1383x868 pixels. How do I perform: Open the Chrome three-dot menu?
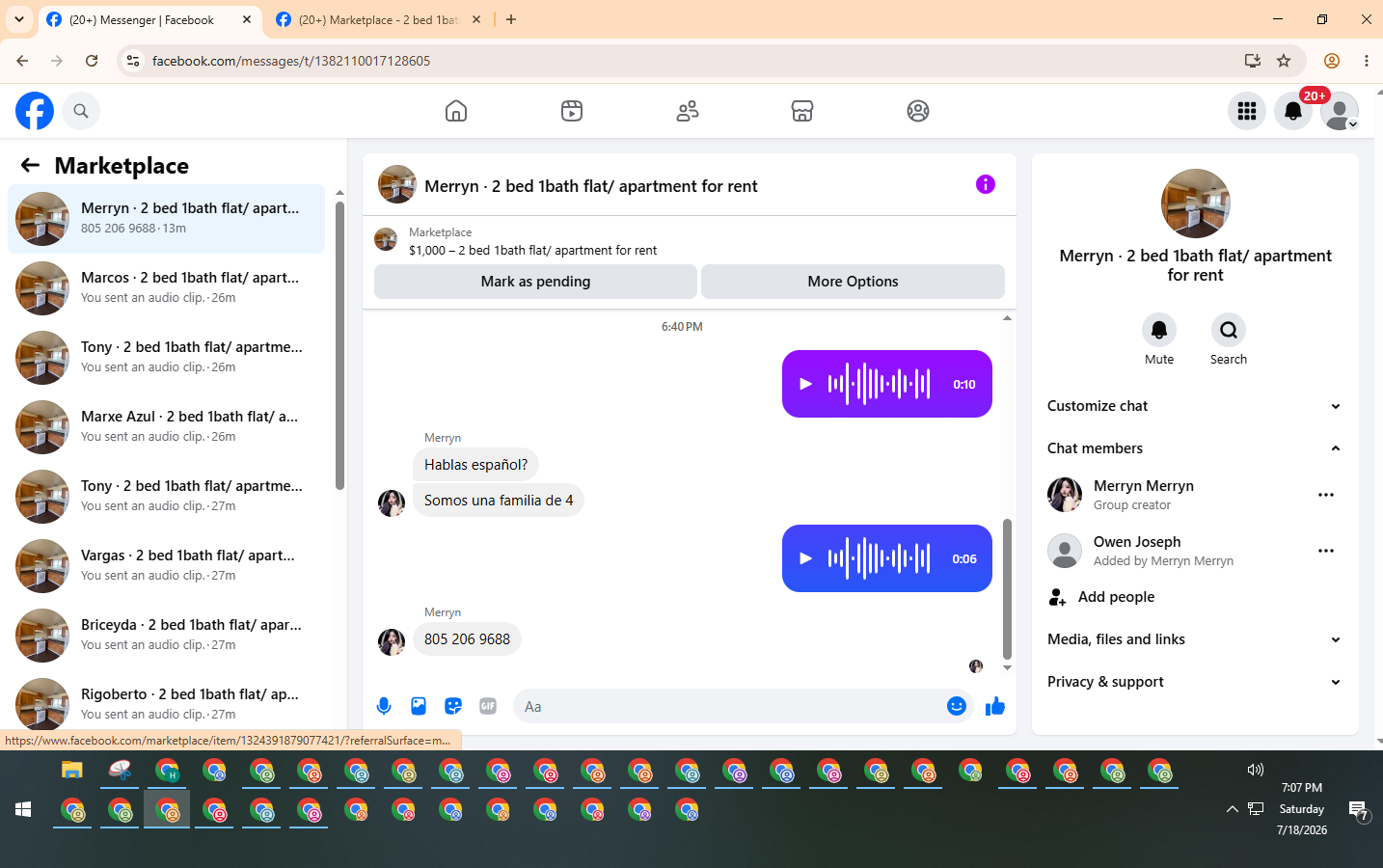click(x=1367, y=61)
